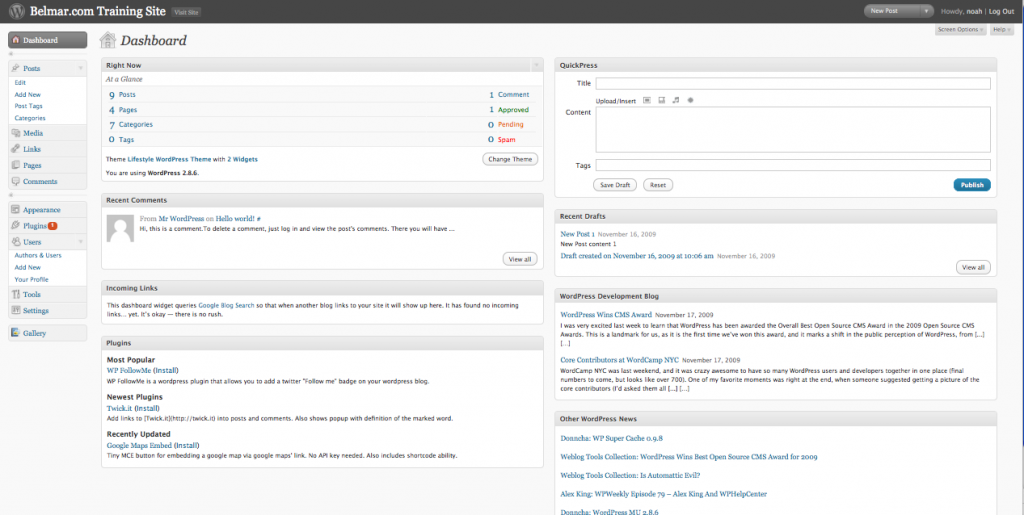Click the Appearance icon in sidebar
1024x515 pixels.
[16, 210]
